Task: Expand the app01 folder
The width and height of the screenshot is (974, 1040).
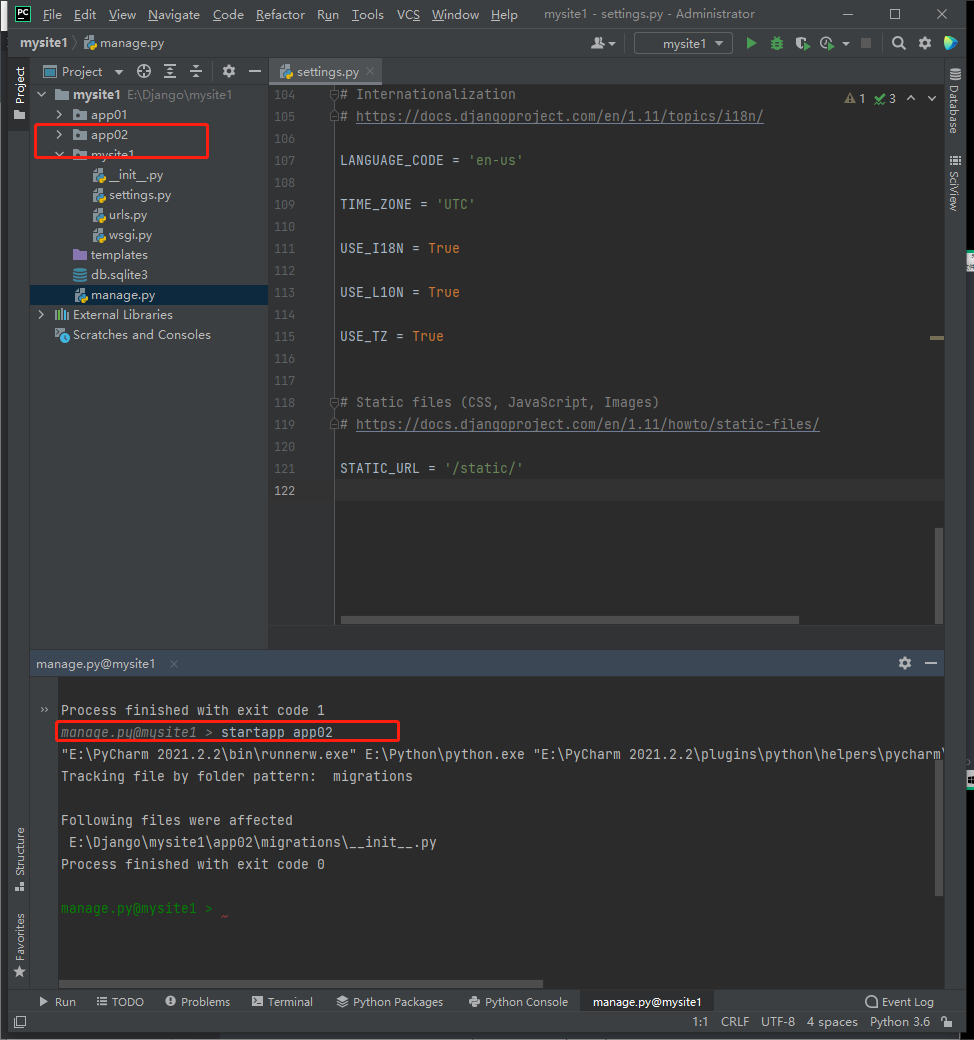Action: (59, 115)
